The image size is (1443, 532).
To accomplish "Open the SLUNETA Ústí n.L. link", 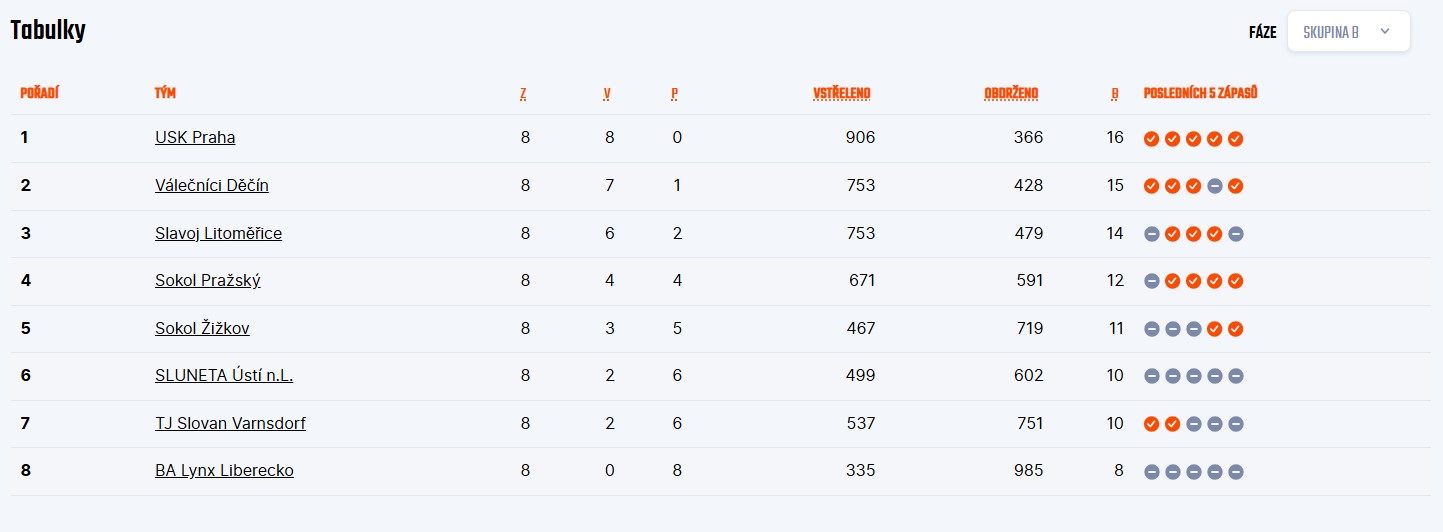I will pyautogui.click(x=224, y=375).
